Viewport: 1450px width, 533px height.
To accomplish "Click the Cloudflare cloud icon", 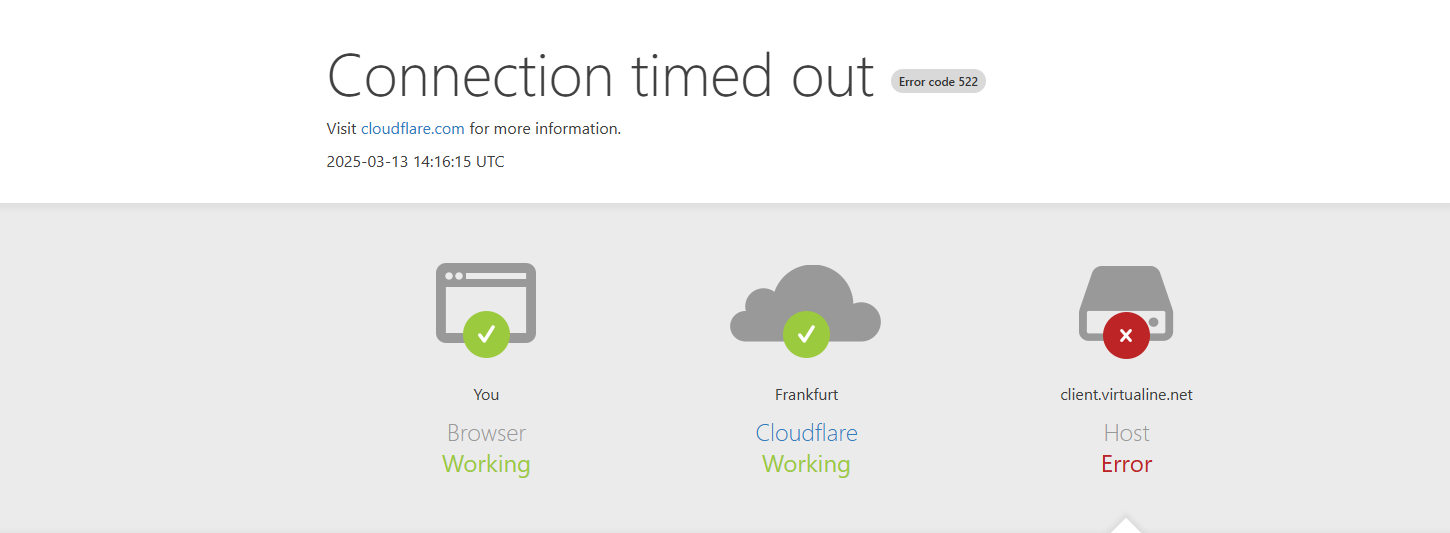I will pos(806,303).
